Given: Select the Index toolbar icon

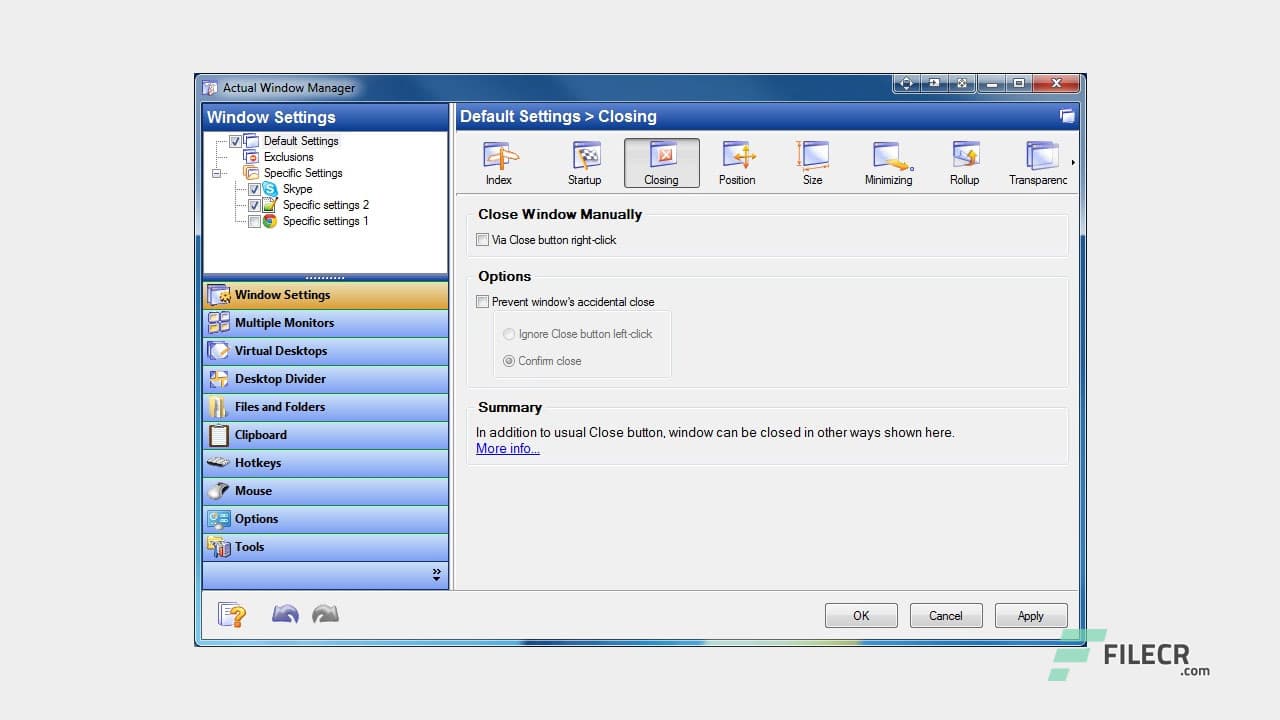Looking at the screenshot, I should [x=499, y=160].
